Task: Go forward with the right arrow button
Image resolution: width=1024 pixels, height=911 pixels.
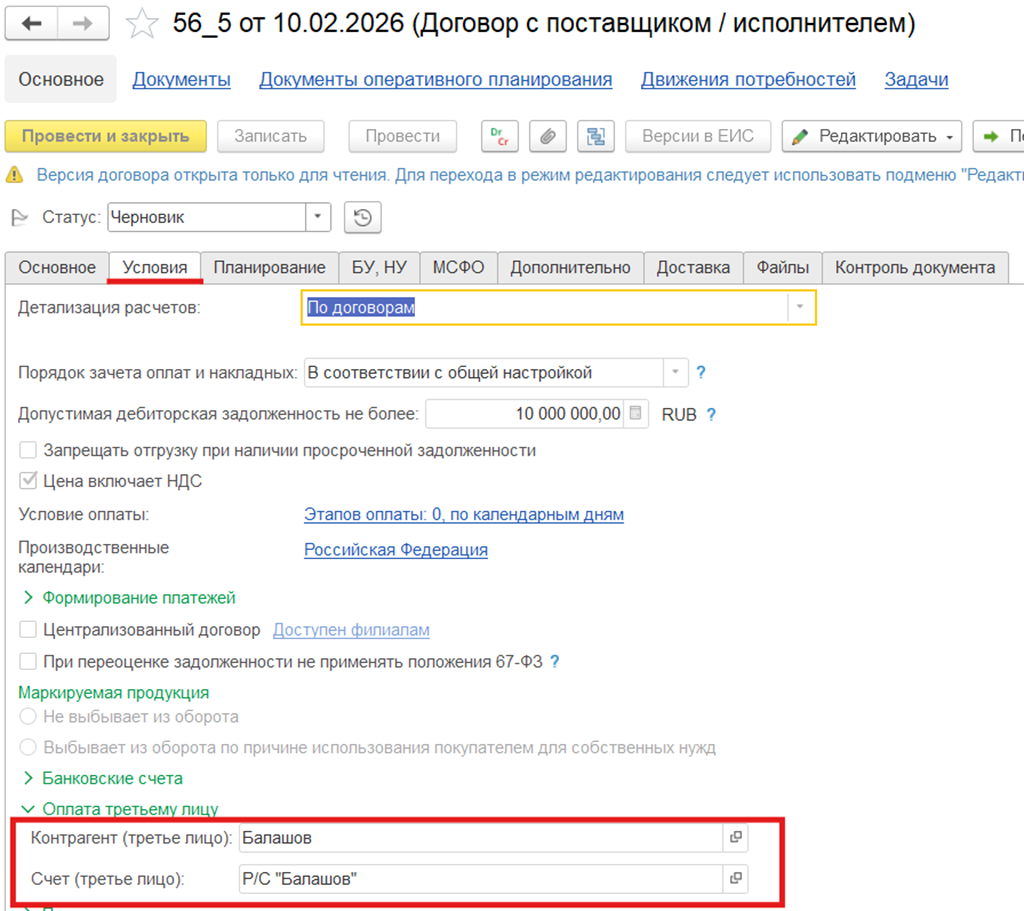Action: pyautogui.click(x=83, y=24)
